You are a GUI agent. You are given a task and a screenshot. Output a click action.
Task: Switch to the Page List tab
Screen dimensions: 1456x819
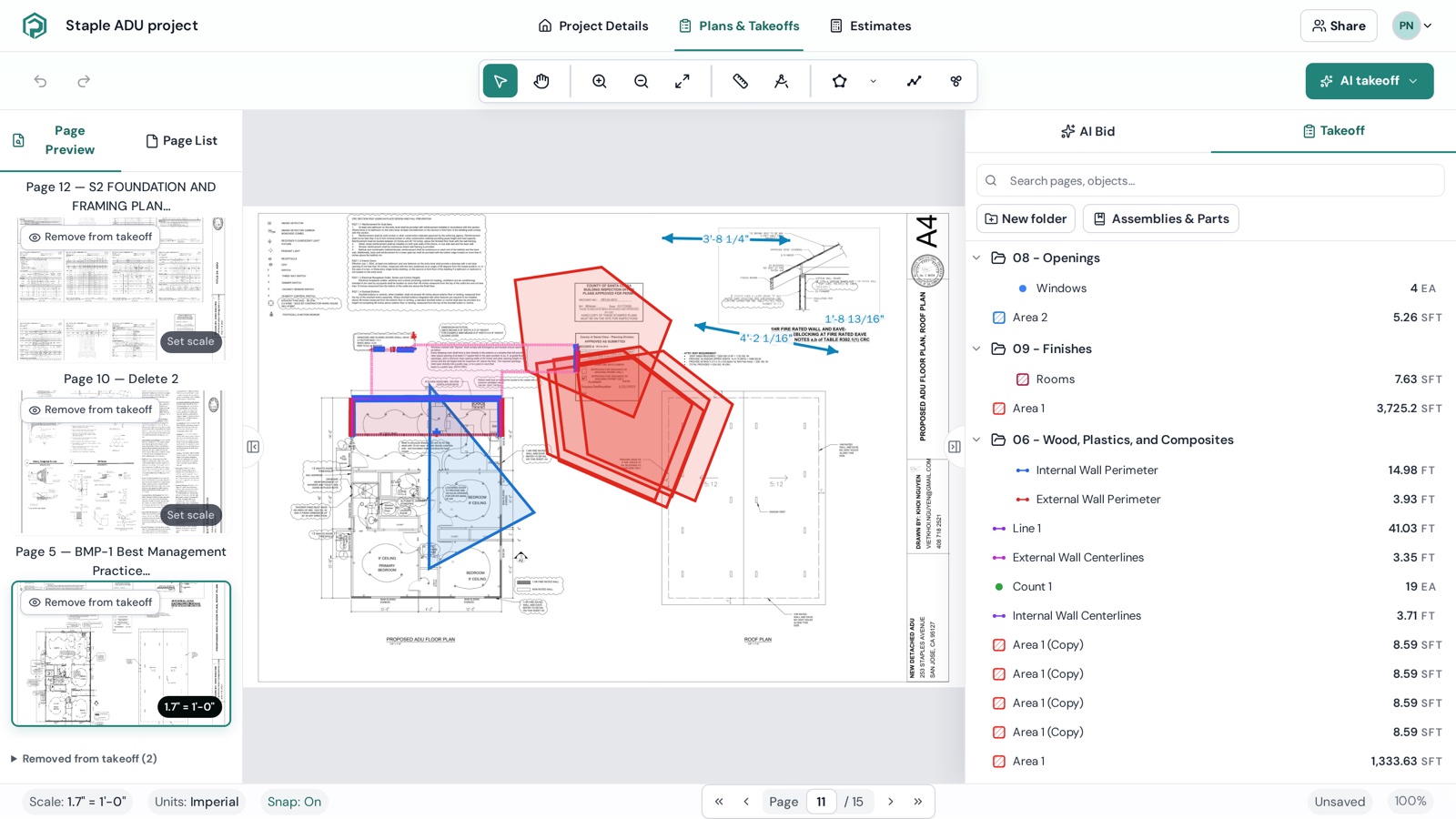(181, 141)
